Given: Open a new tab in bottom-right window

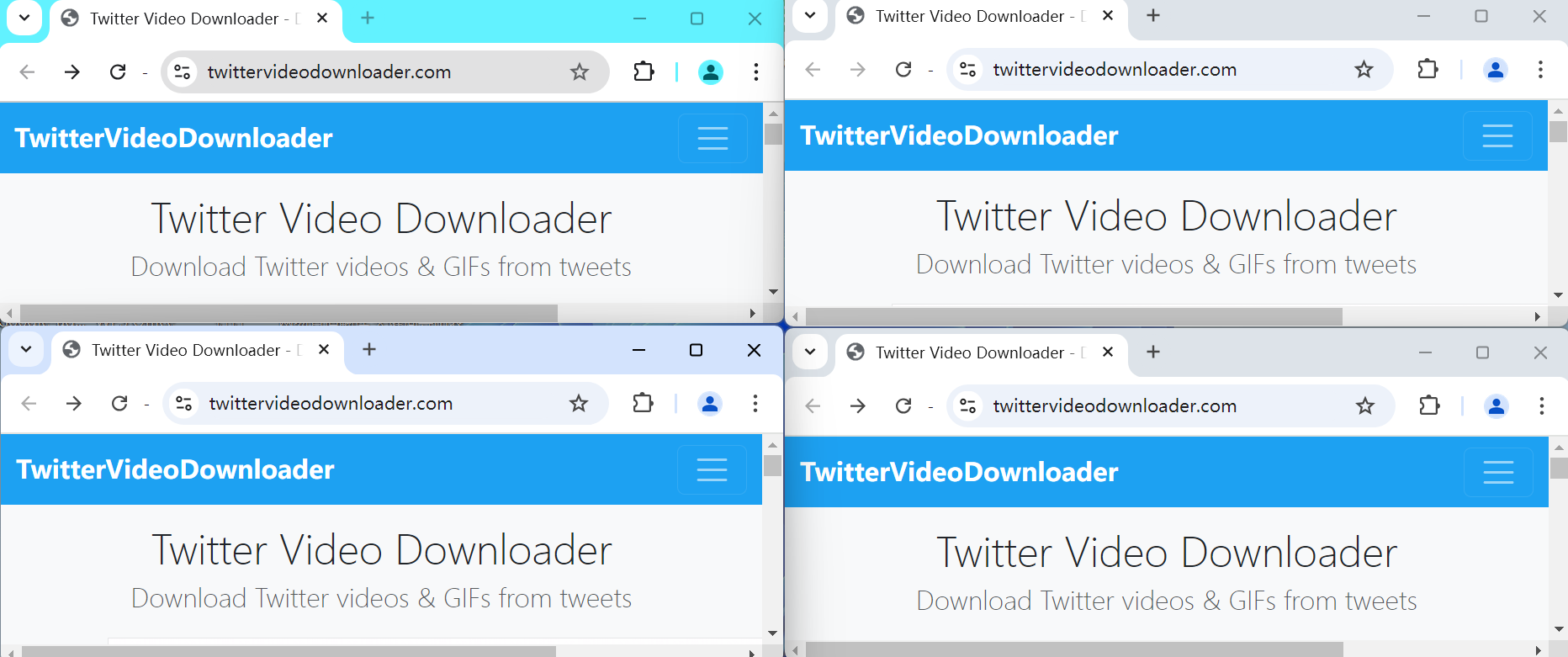Looking at the screenshot, I should (x=1153, y=352).
